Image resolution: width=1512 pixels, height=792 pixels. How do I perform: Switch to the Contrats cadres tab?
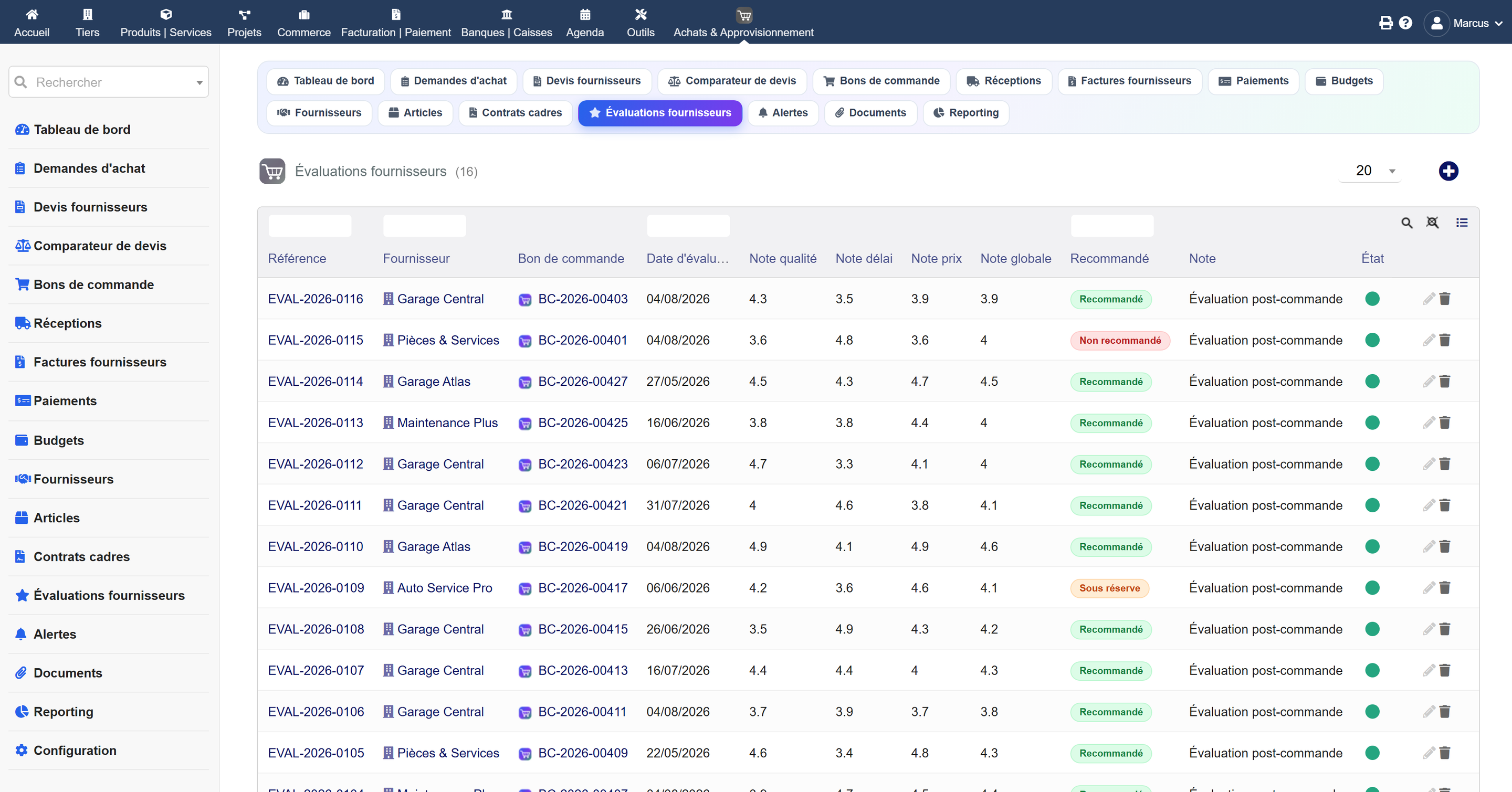[514, 113]
